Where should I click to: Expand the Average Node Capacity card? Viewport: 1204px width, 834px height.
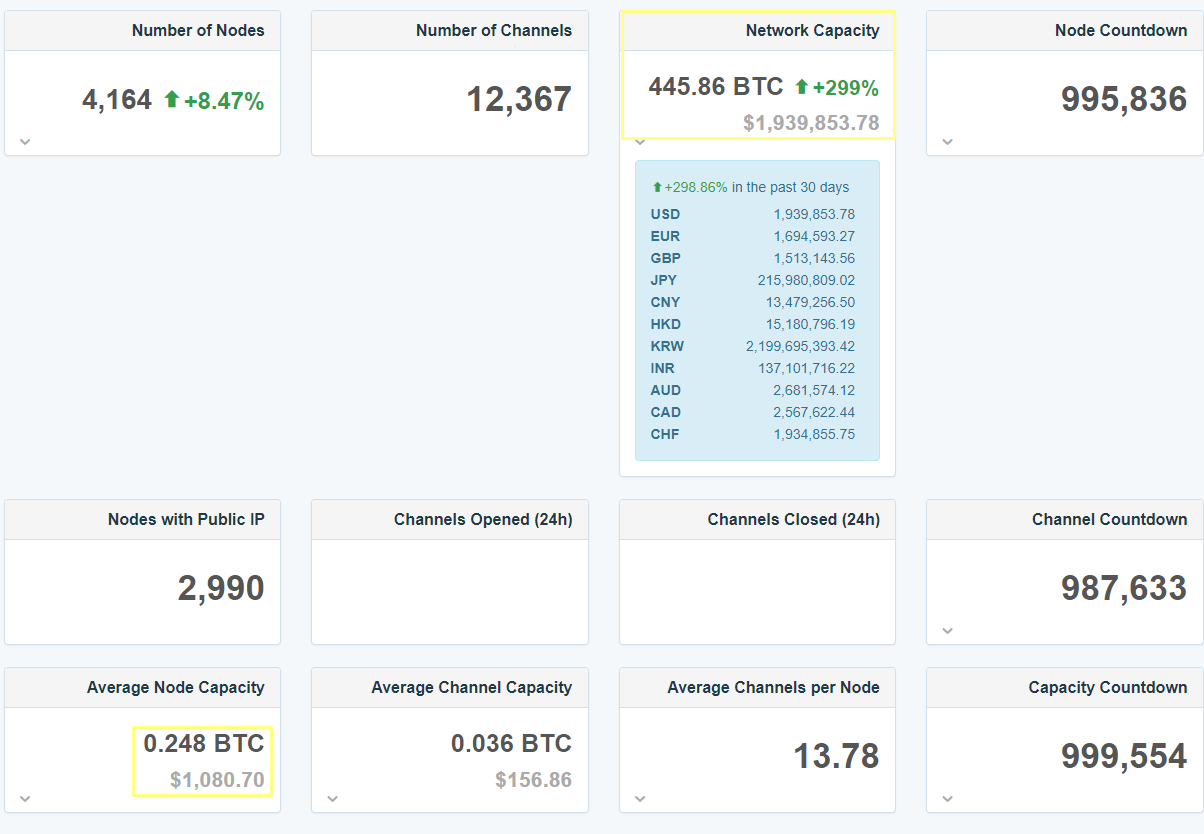24,799
